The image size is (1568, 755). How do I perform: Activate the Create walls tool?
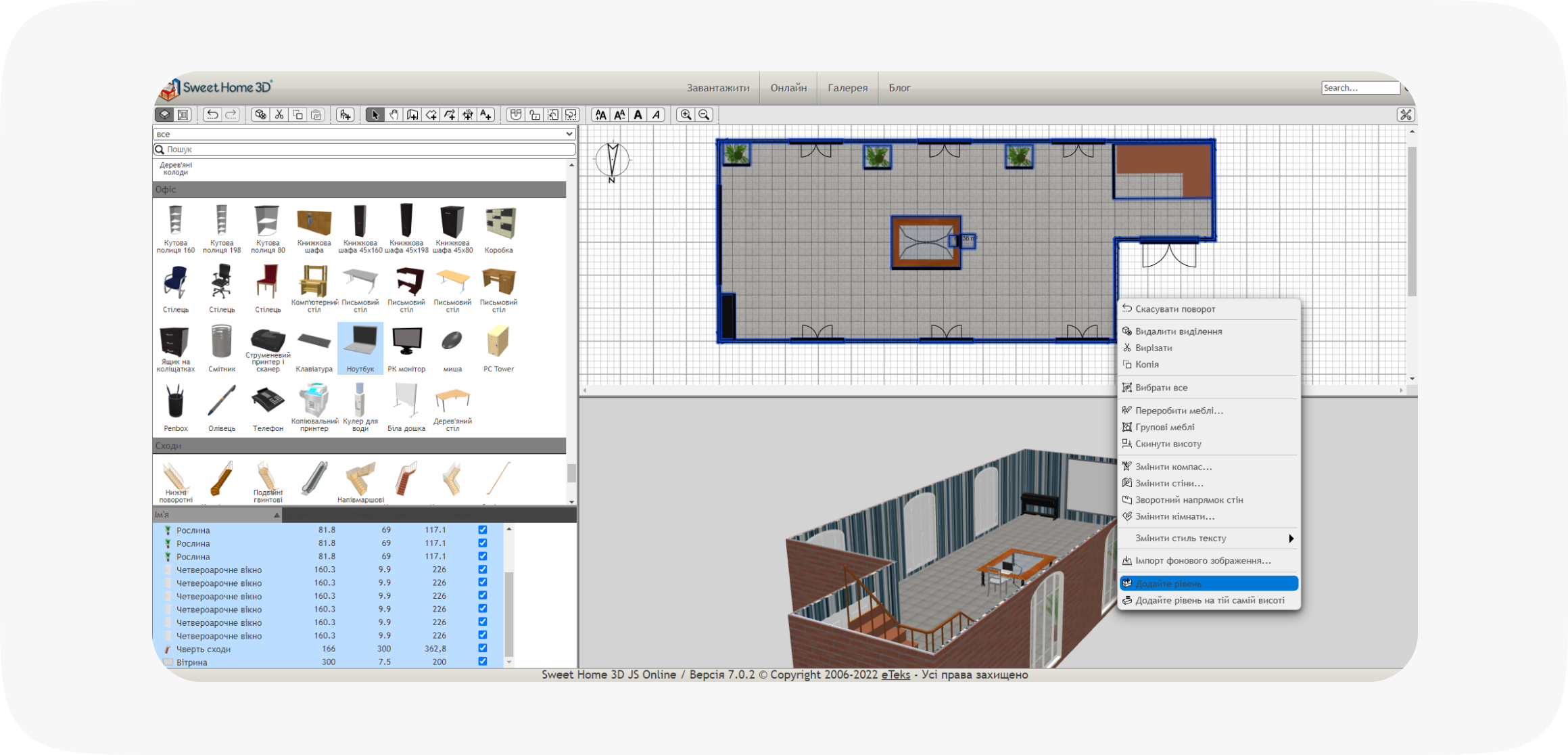pyautogui.click(x=412, y=115)
